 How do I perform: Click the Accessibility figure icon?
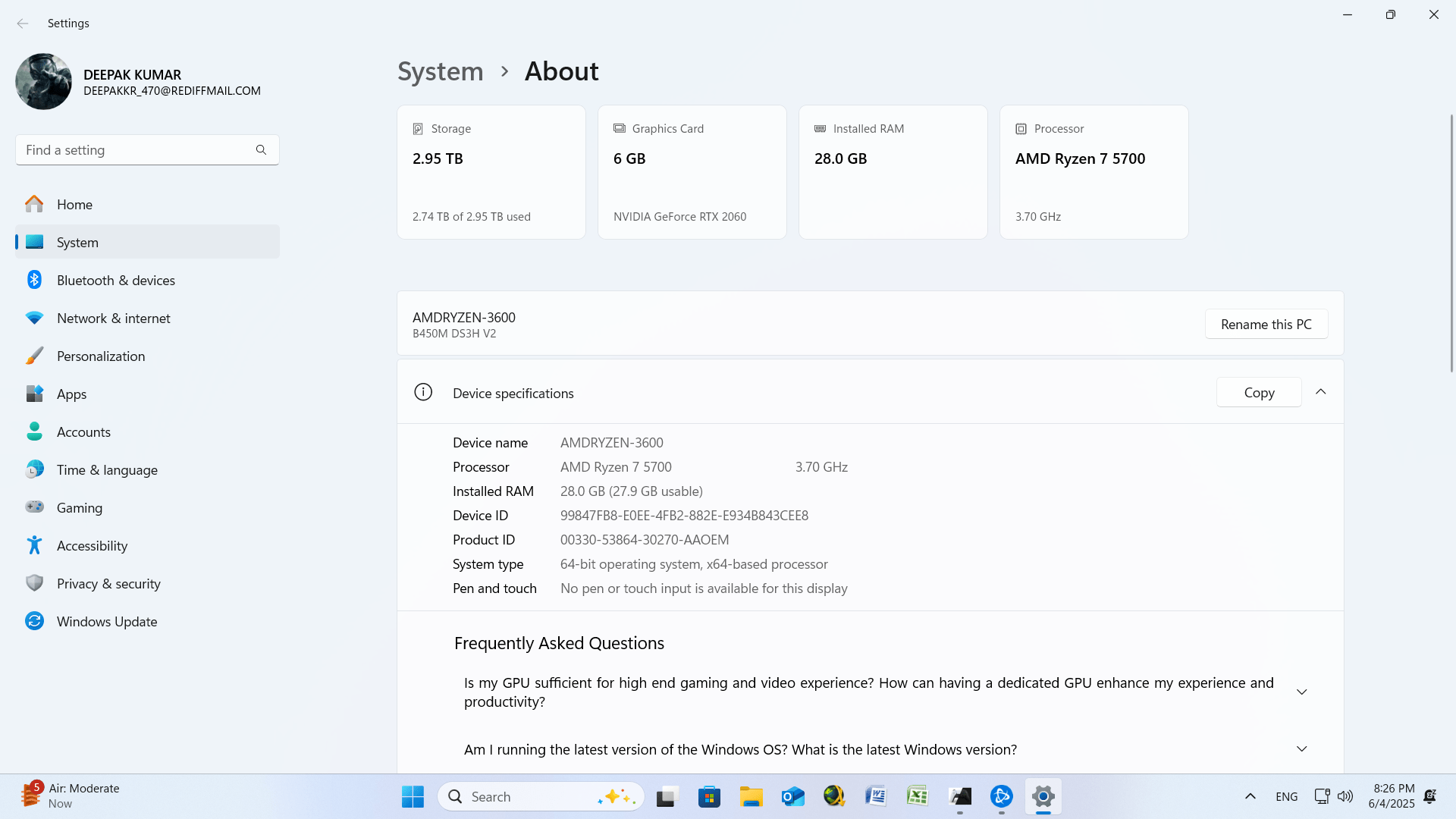34,545
